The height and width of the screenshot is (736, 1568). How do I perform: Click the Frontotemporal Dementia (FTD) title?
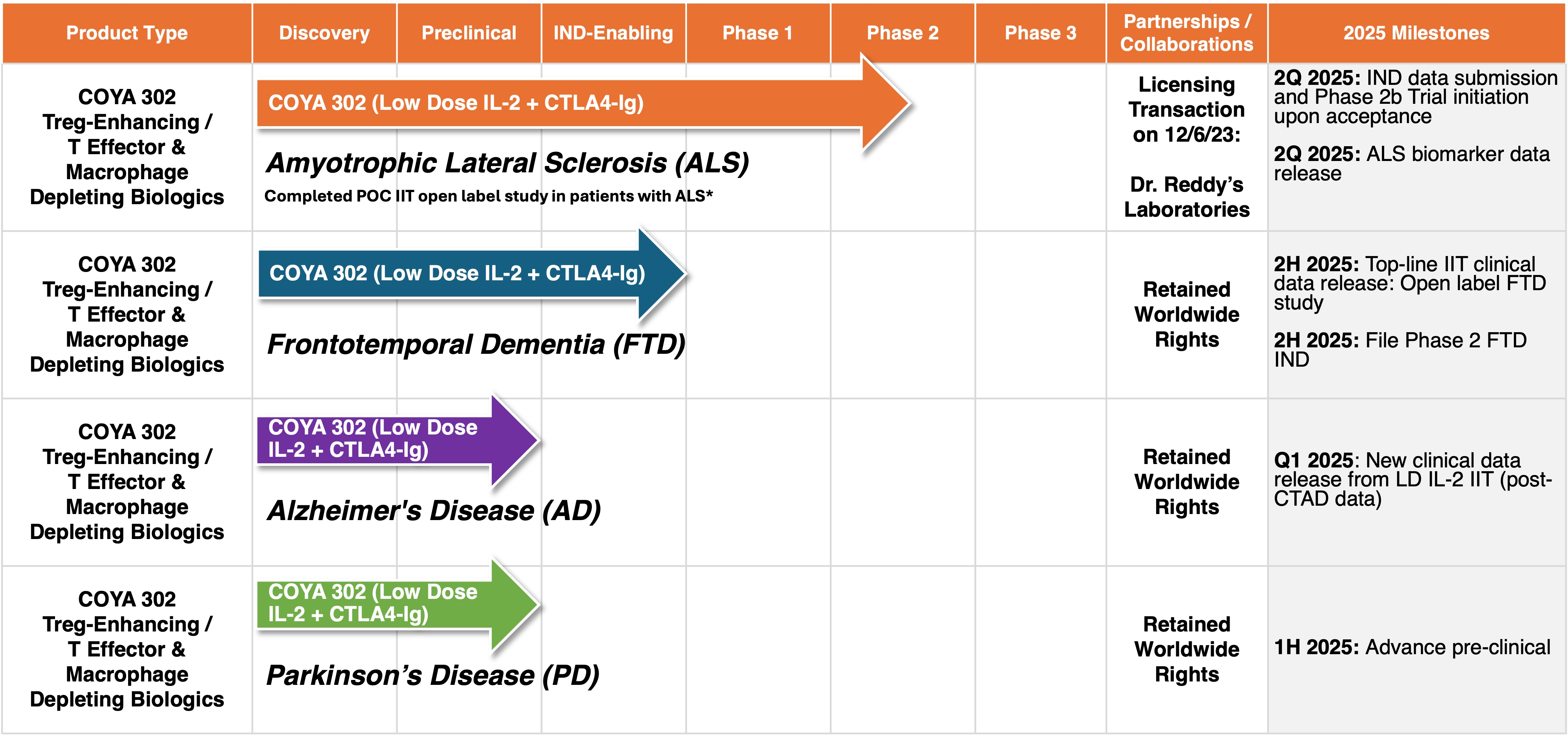click(476, 344)
